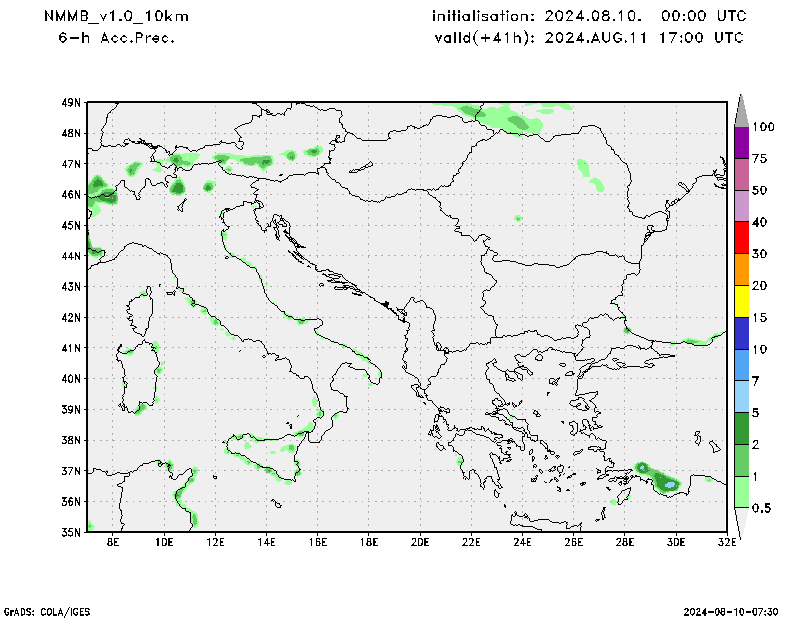Viewport: 800px width, 618px height.
Task: Click the 49N latitude axis label
Action: point(71,102)
